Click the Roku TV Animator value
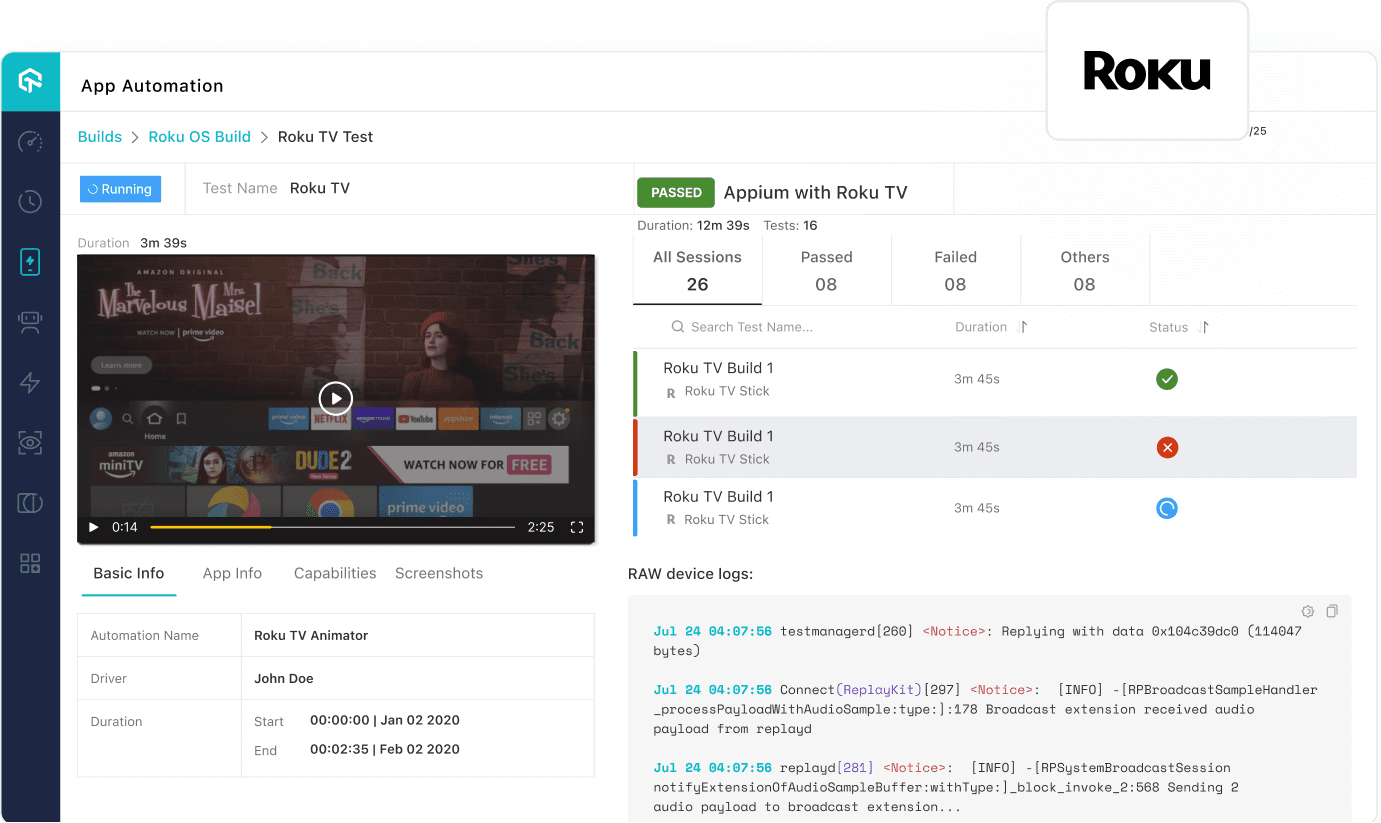The image size is (1381, 823). pyautogui.click(x=311, y=635)
